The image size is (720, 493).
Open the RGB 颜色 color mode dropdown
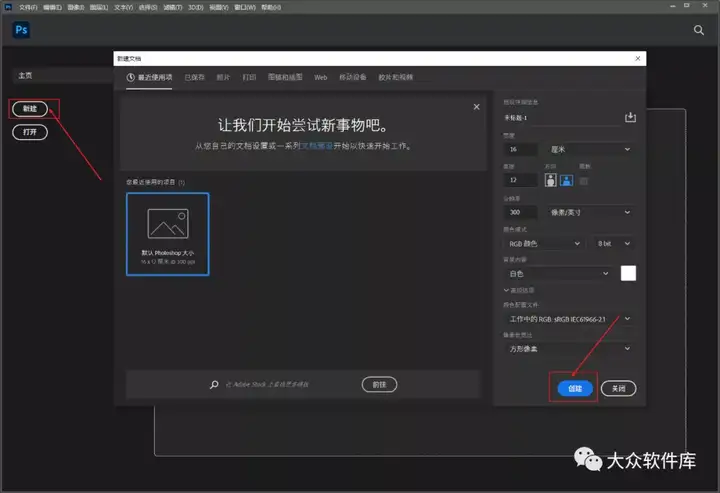click(x=544, y=243)
